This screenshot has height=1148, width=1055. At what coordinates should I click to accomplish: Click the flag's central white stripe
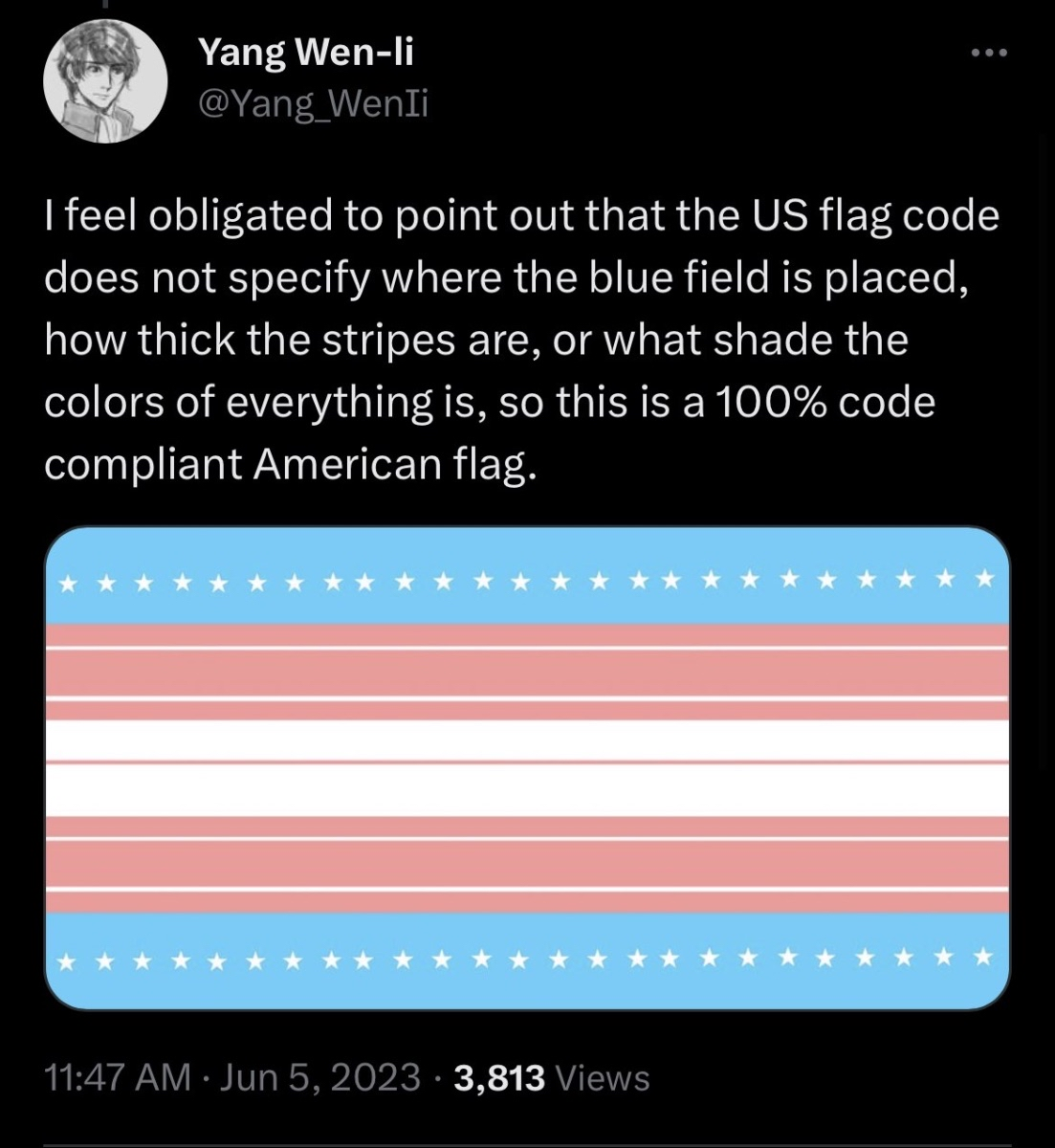(527, 768)
